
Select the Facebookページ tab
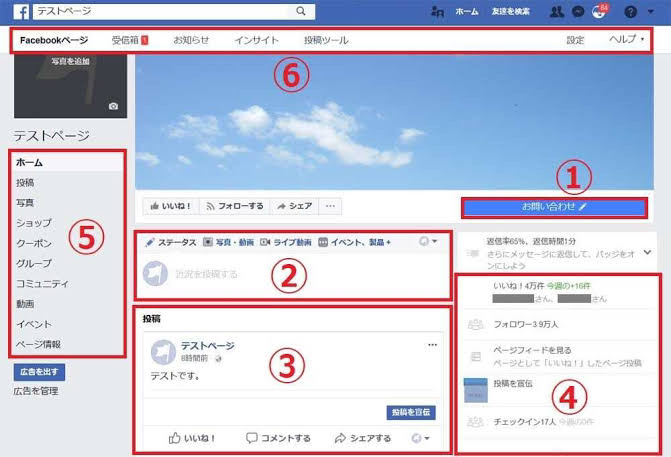tap(54, 40)
